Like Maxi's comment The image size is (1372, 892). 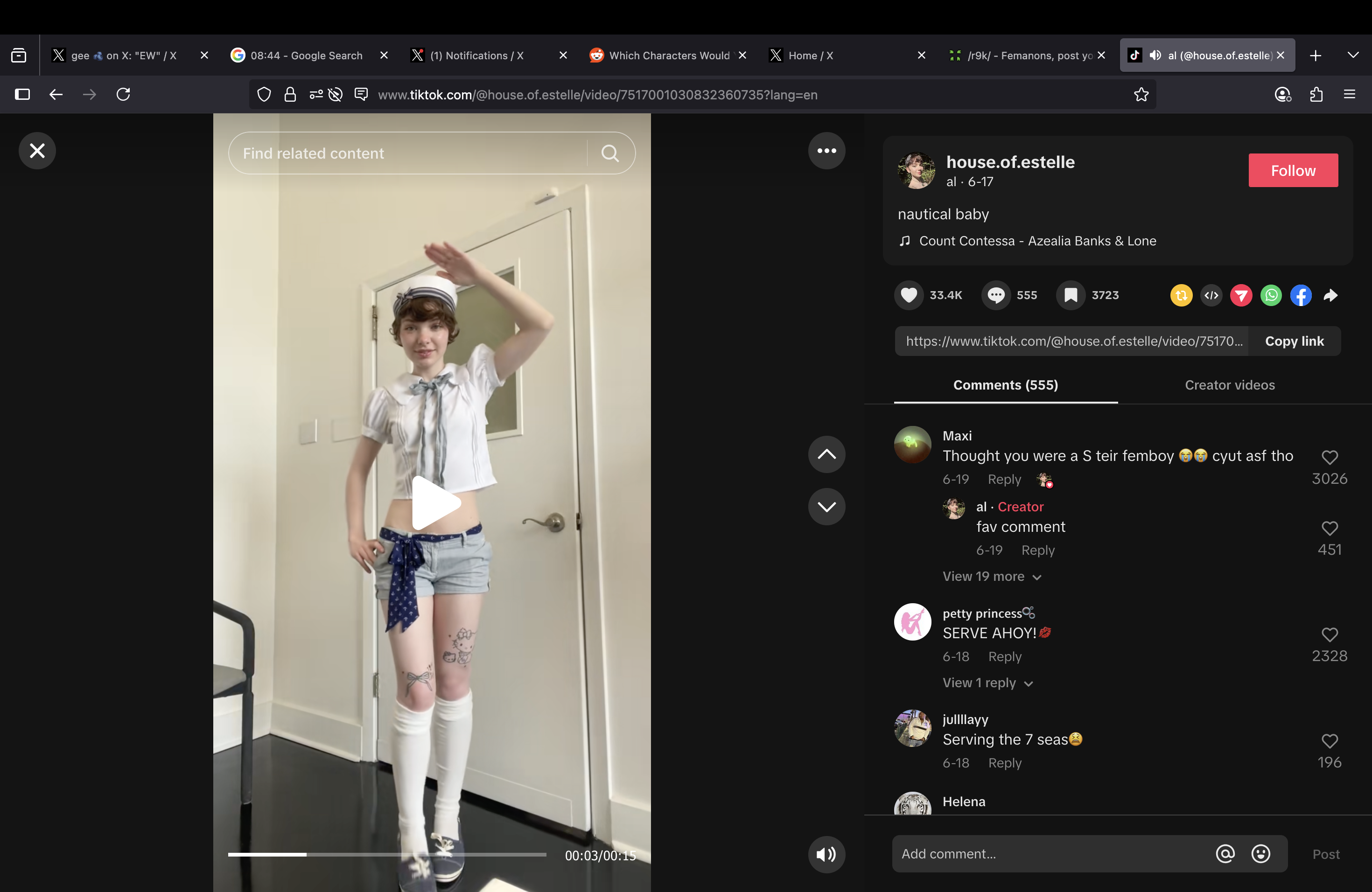tap(1330, 458)
